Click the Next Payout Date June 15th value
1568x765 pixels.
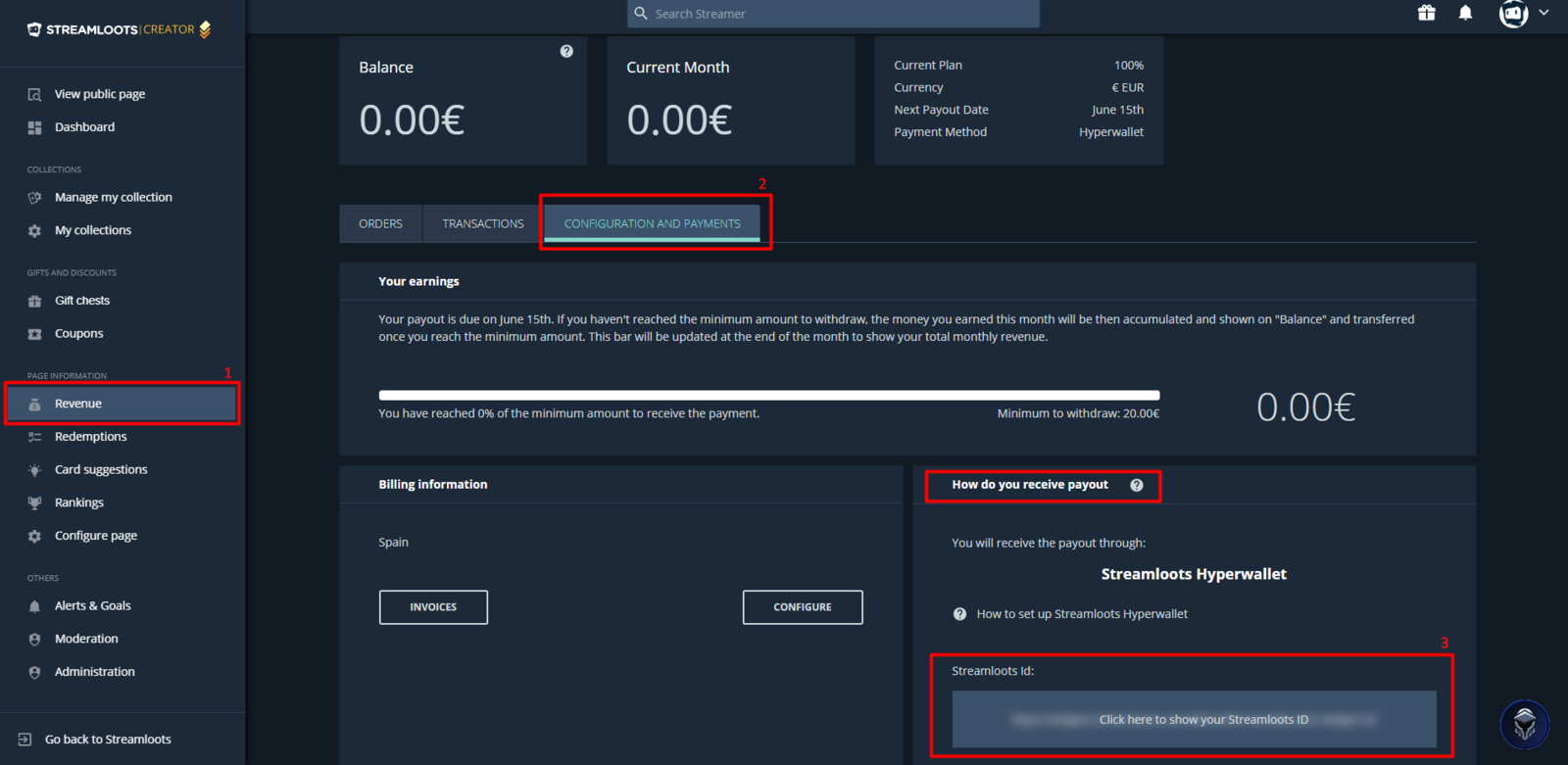click(x=1117, y=110)
